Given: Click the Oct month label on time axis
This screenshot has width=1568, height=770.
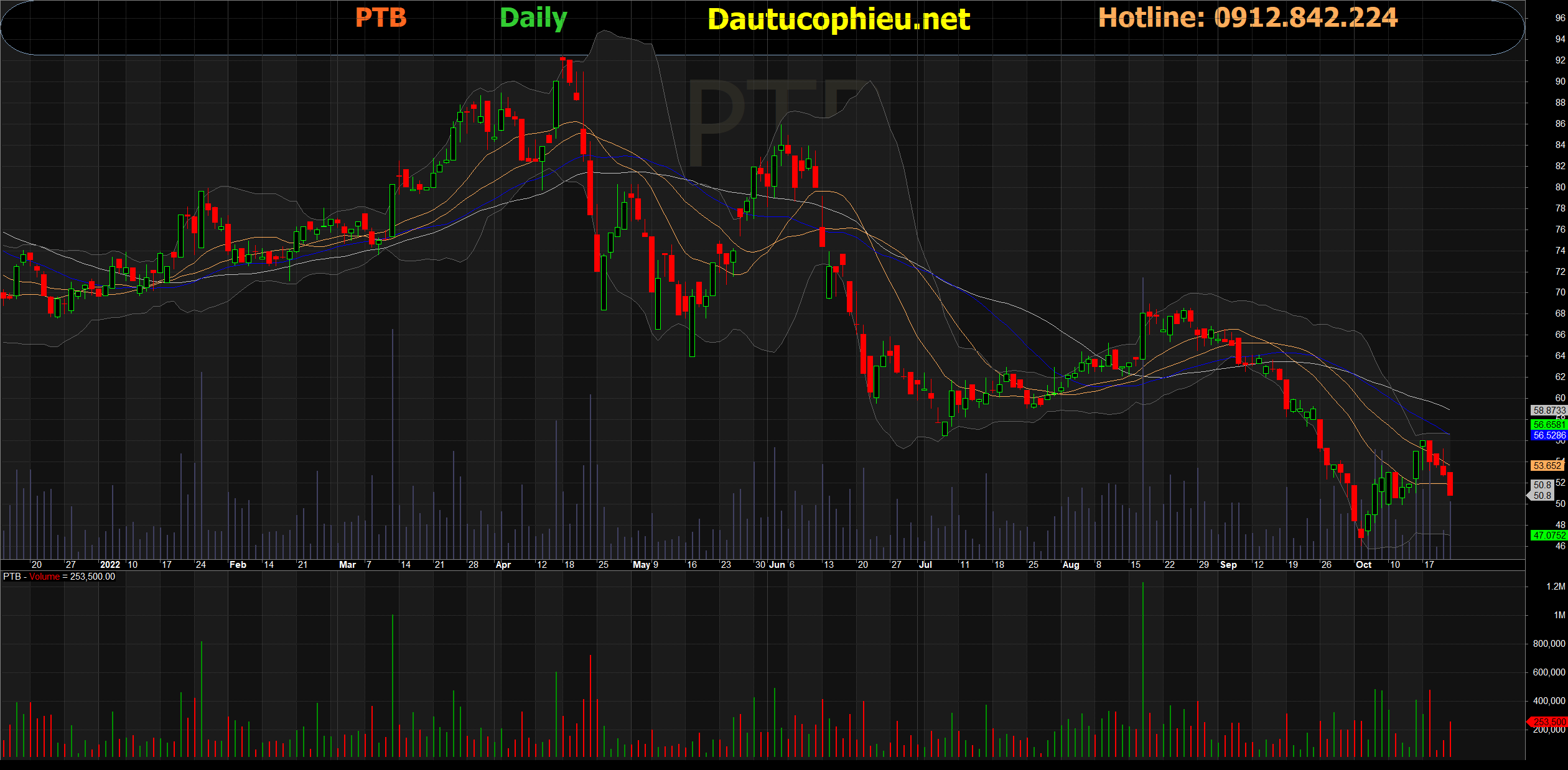Looking at the screenshot, I should 1363,565.
